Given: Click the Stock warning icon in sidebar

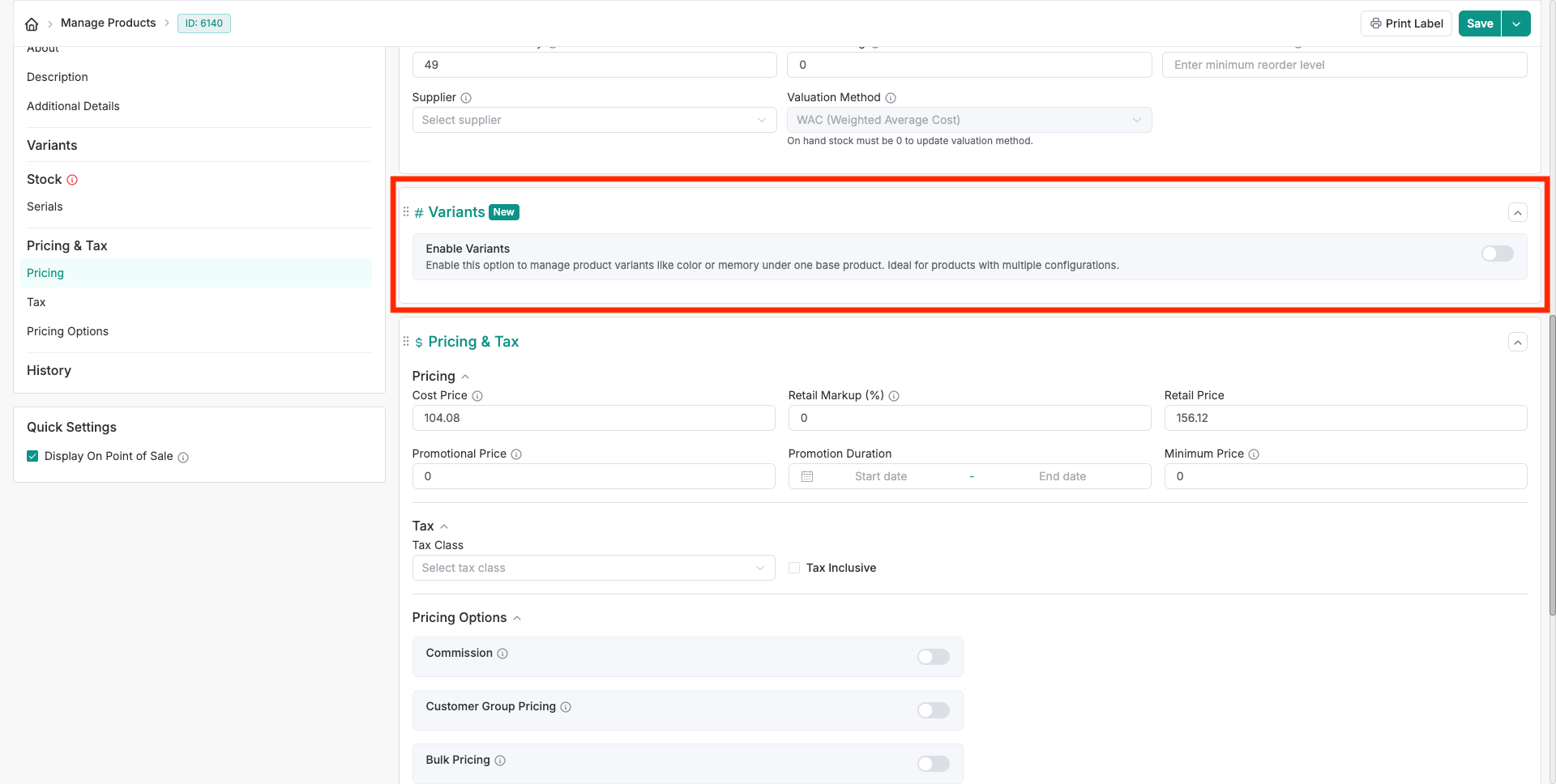Looking at the screenshot, I should pos(72,180).
